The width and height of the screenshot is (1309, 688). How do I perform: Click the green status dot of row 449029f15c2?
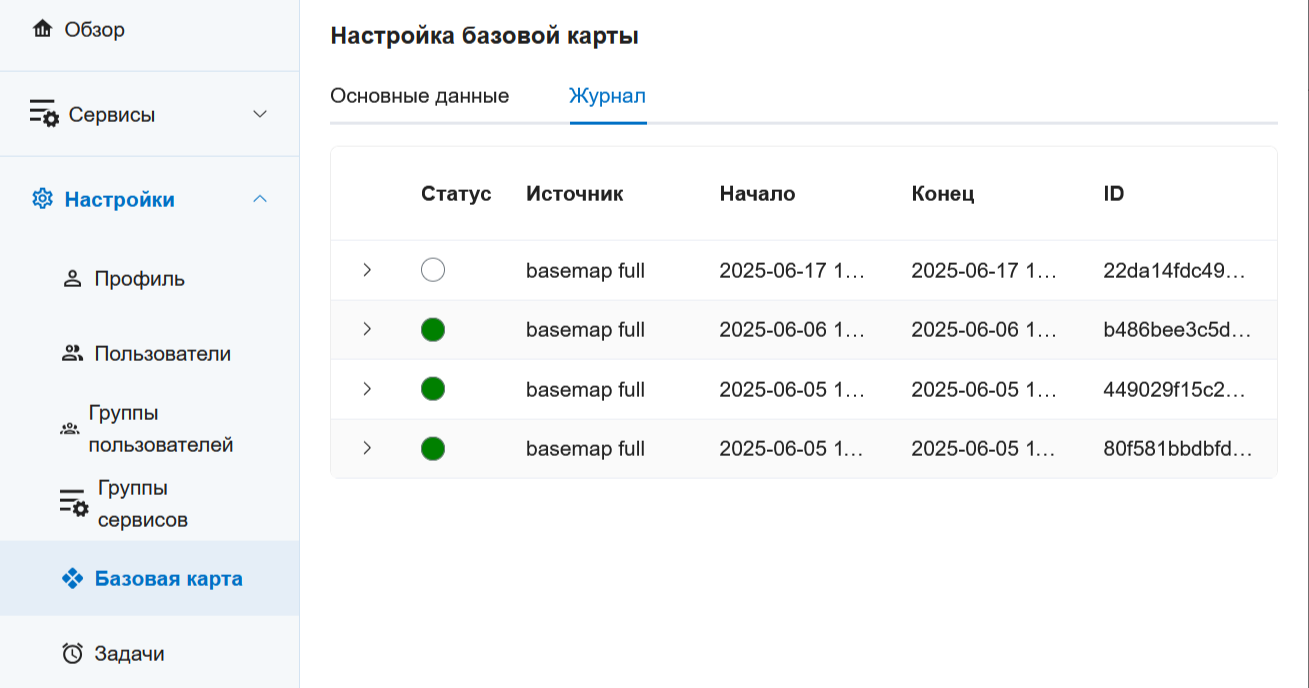tap(433, 389)
